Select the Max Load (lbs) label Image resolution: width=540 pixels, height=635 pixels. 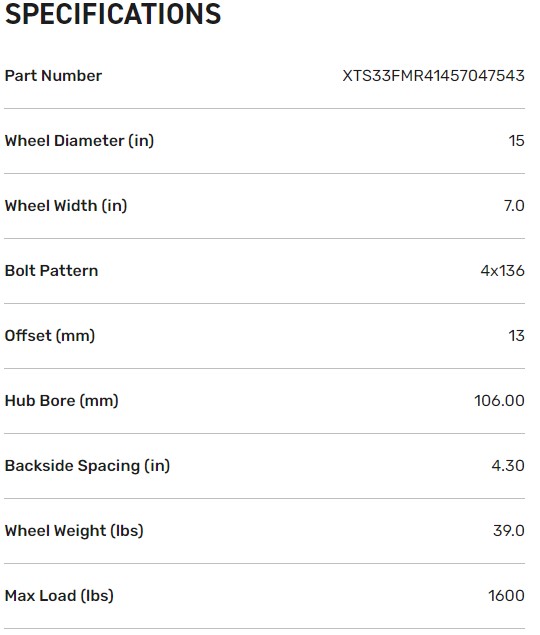coord(59,596)
